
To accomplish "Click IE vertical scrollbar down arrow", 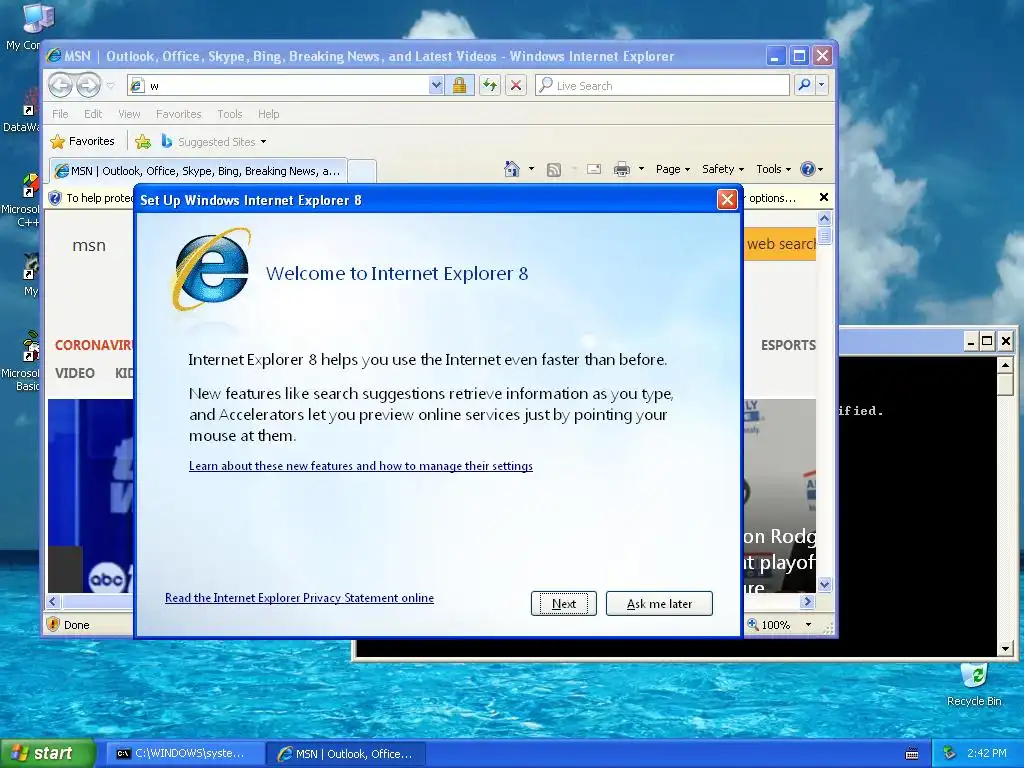I will click(824, 584).
